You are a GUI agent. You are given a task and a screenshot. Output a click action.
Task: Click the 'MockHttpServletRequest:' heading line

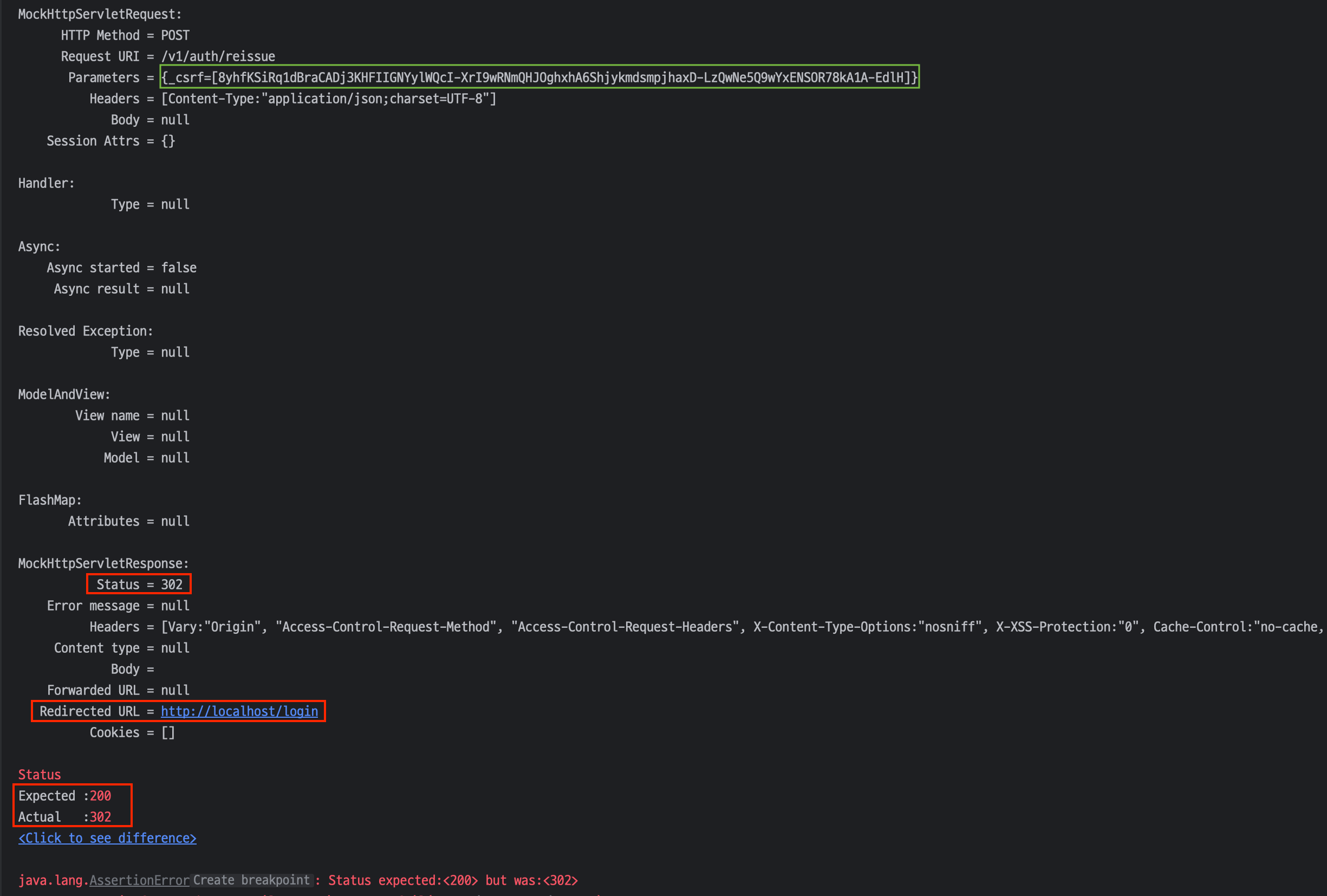(100, 14)
